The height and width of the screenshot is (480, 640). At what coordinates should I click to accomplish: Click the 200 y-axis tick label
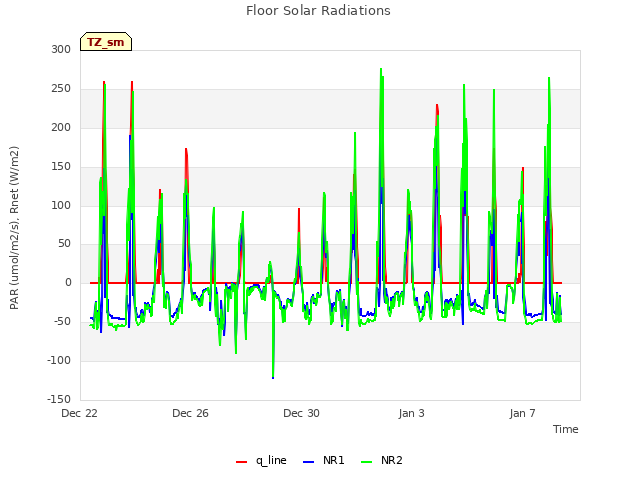point(61,127)
